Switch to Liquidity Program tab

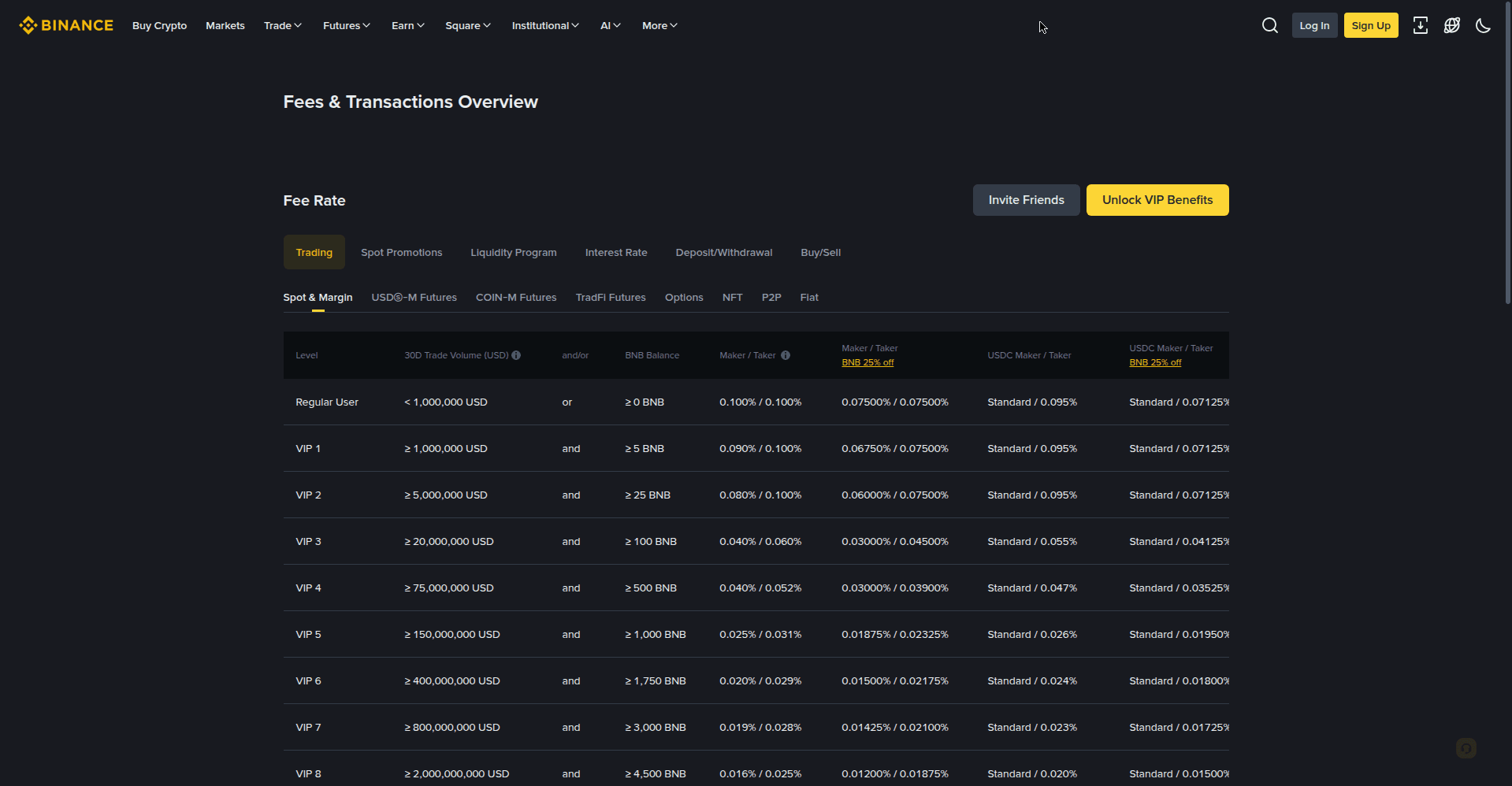click(514, 252)
